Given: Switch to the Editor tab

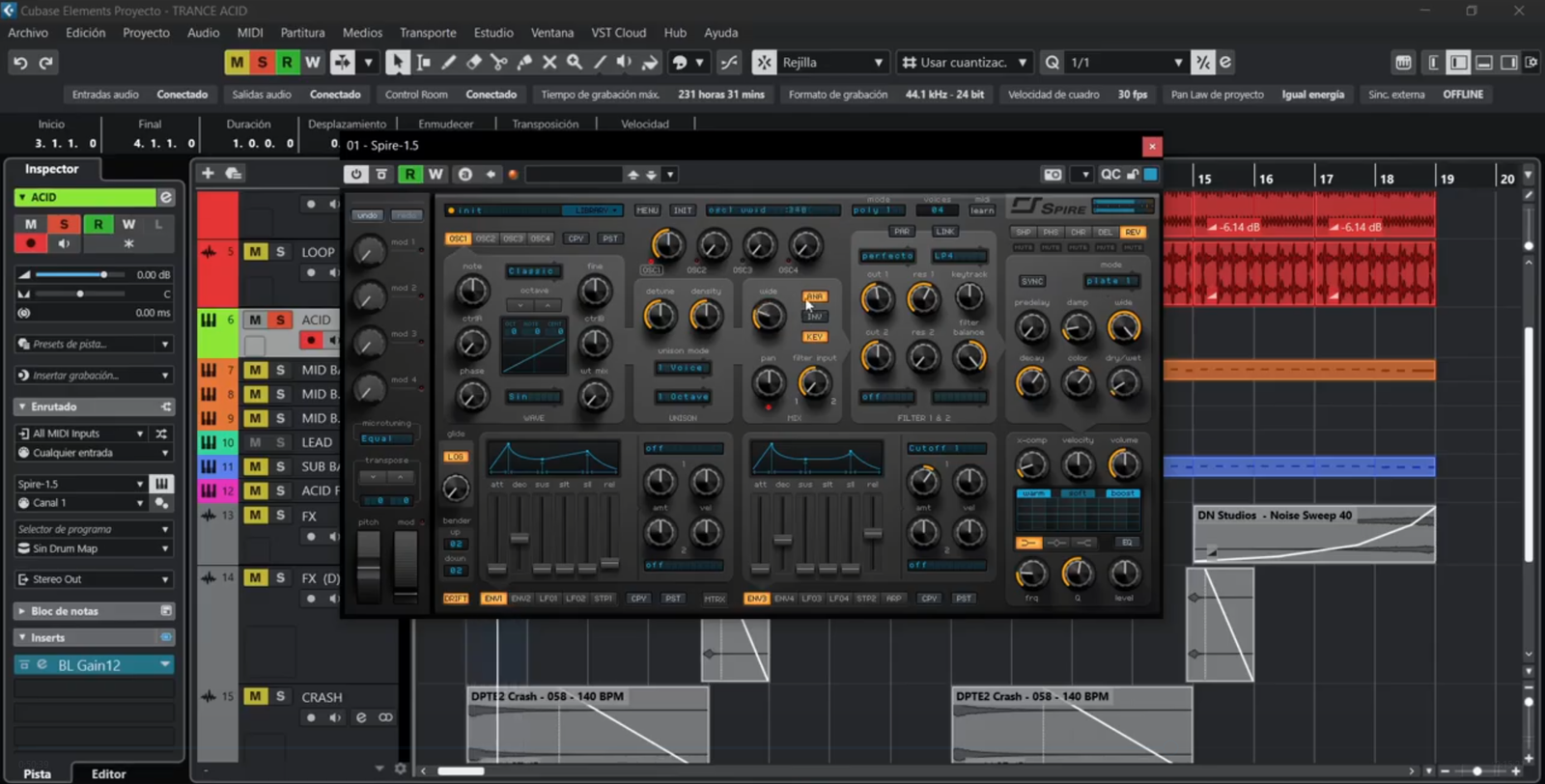Looking at the screenshot, I should click(108, 773).
